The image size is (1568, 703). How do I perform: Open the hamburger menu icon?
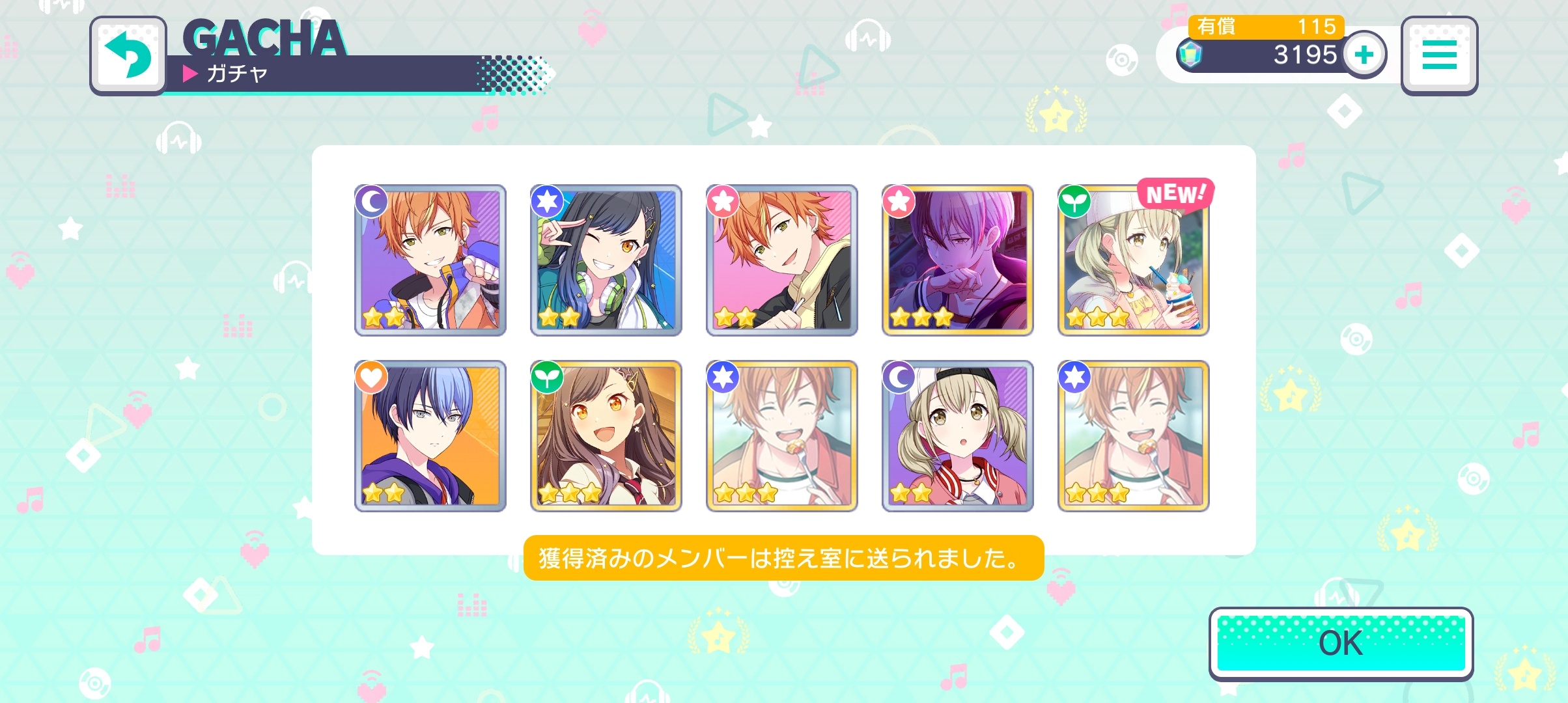[1439, 55]
